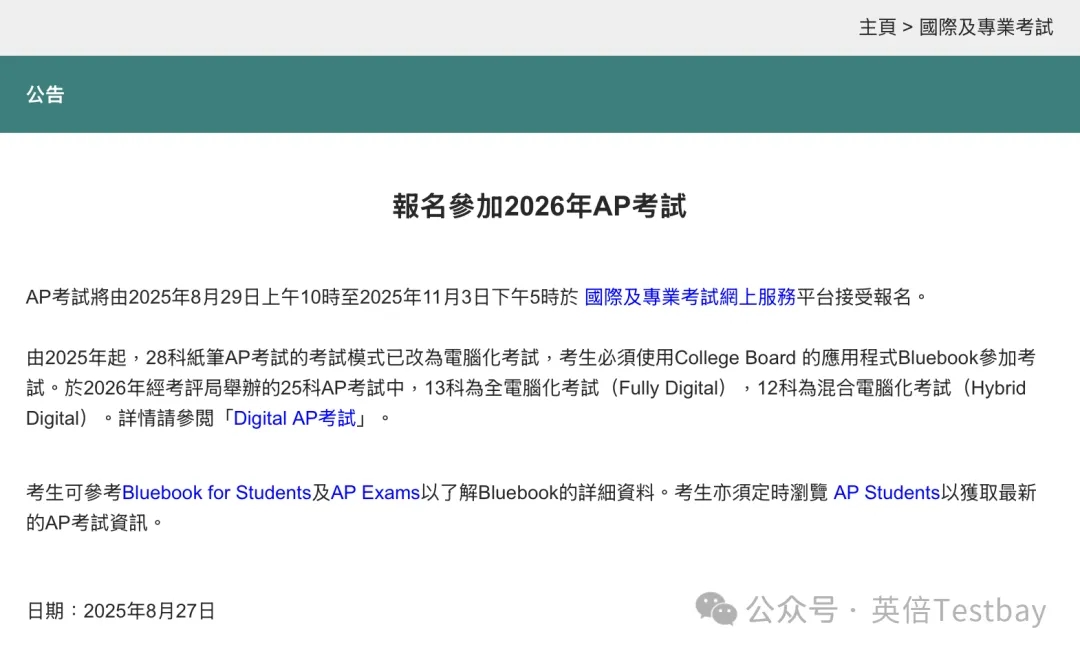Open the Bluebook for Students link
Image resolution: width=1080 pixels, height=654 pixels.
pos(218,492)
